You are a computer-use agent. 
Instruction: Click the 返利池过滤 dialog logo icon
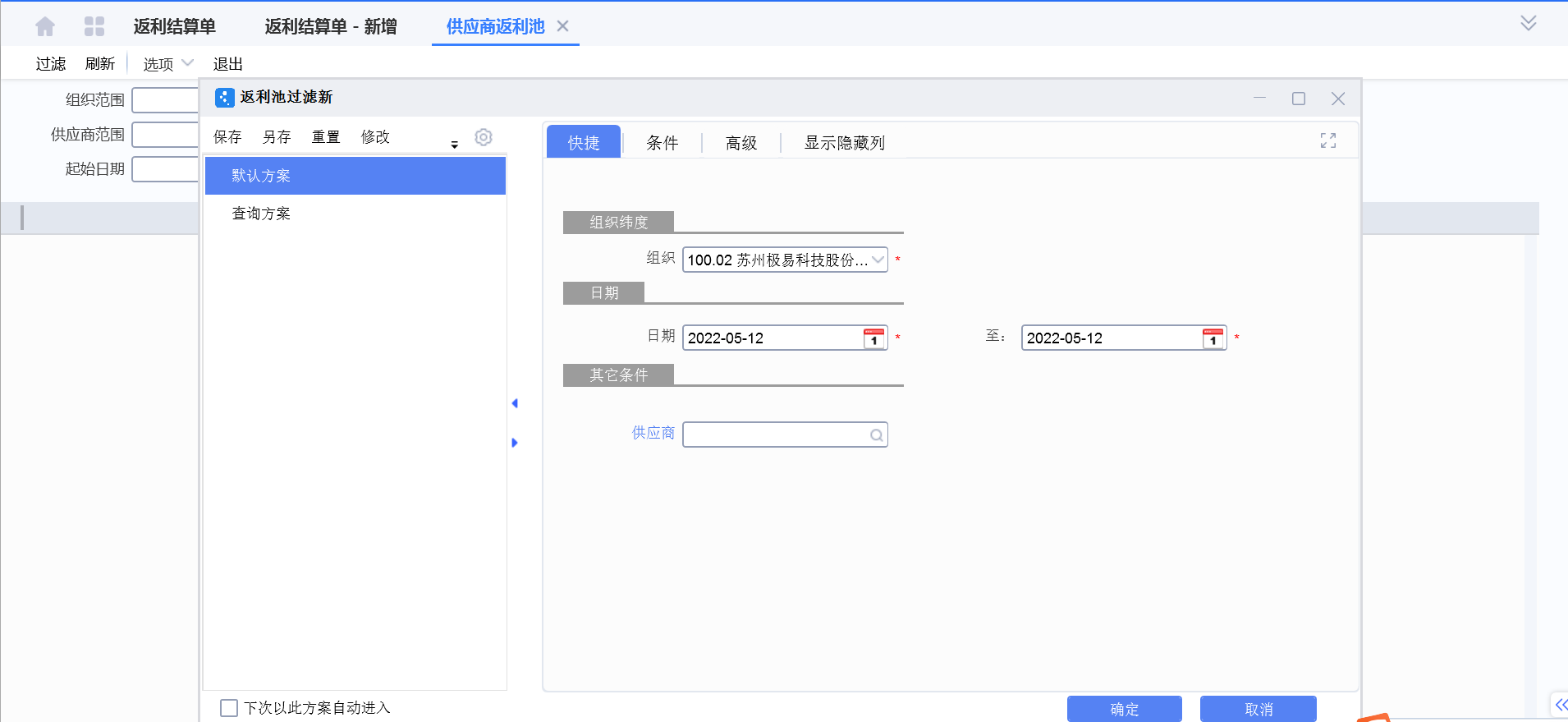tap(224, 98)
